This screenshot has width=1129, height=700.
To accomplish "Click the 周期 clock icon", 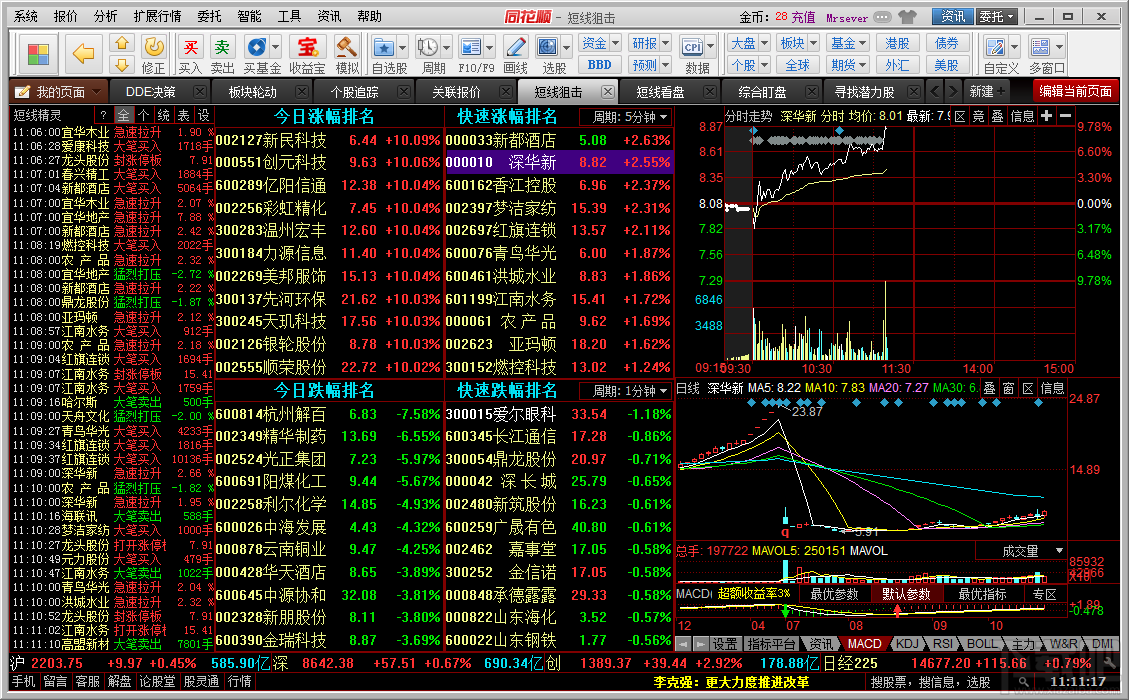I will pos(428,48).
